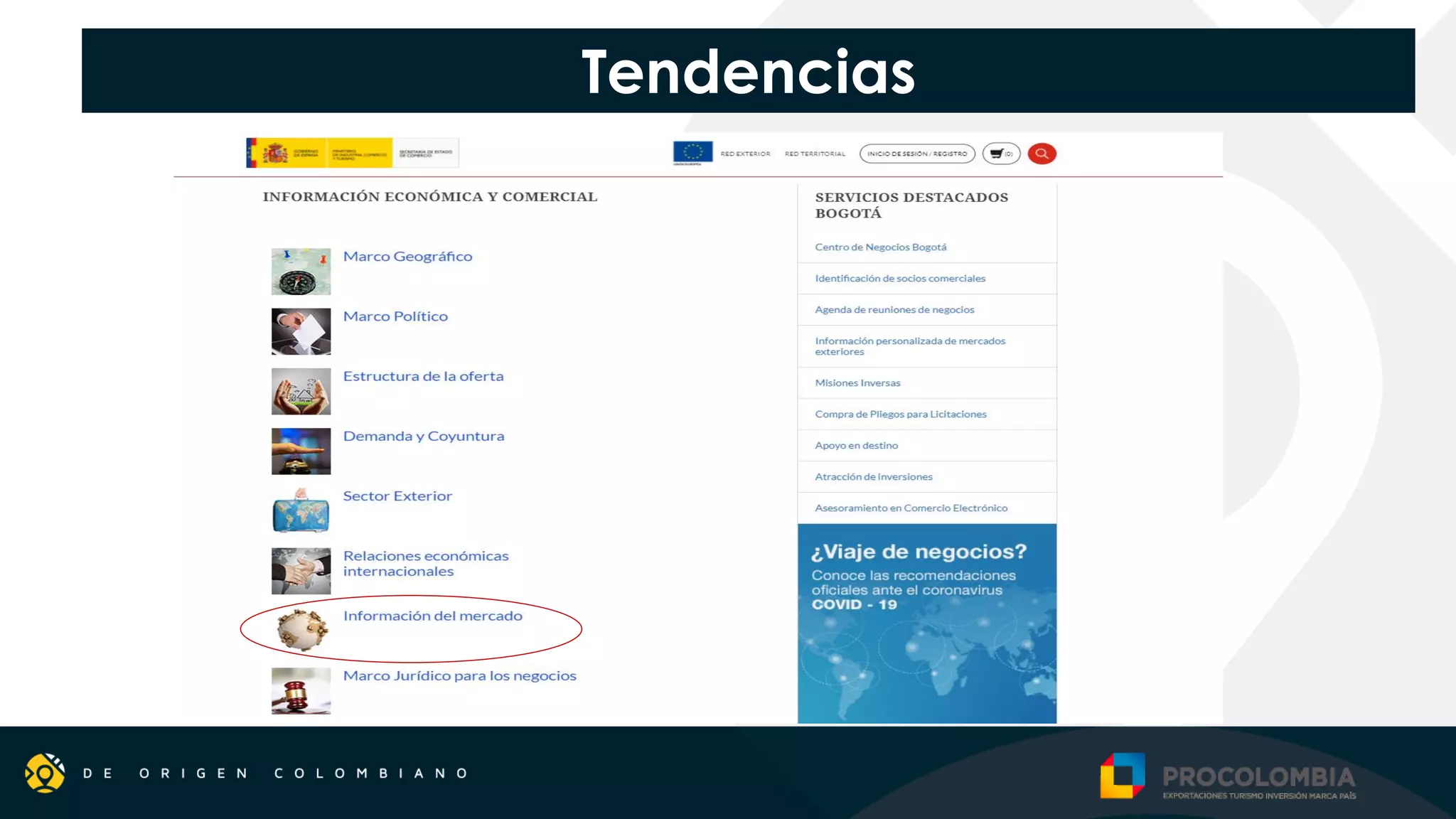The image size is (1456, 819).
Task: Click the ¿Viaje de negocios? COVID-19 banner
Action: coord(927,623)
